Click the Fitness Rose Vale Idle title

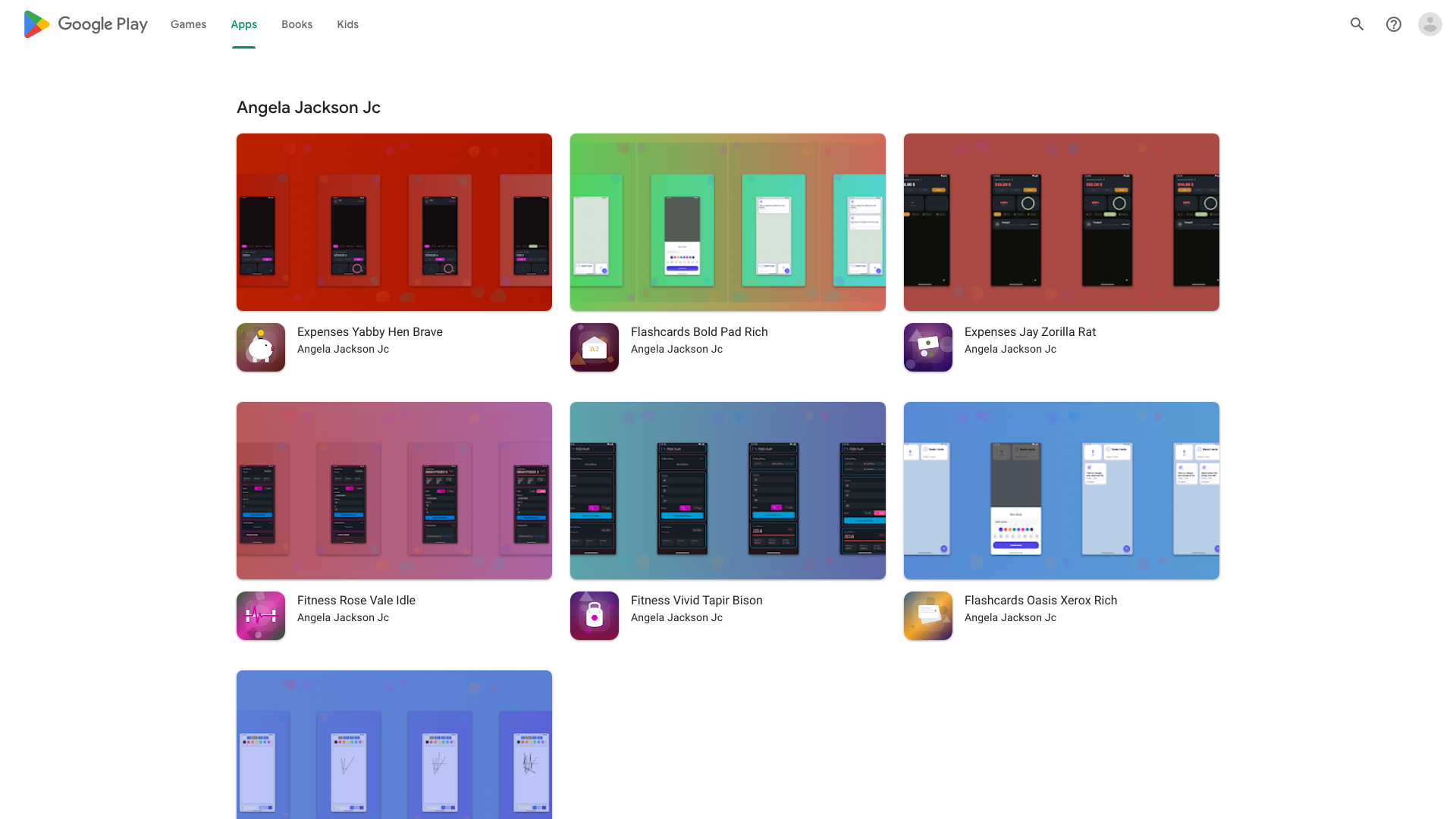click(356, 601)
